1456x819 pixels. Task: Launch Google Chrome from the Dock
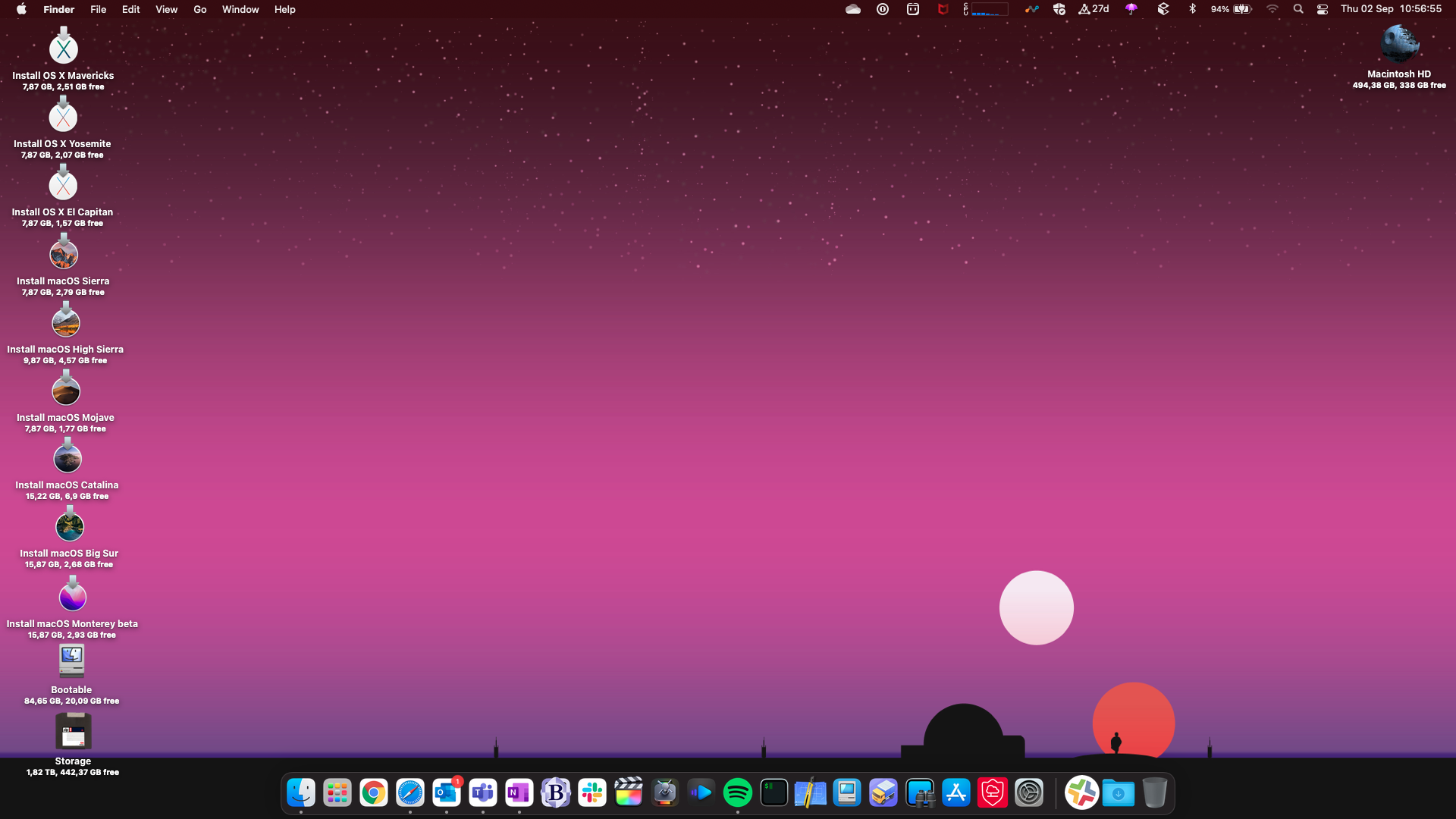tap(373, 793)
